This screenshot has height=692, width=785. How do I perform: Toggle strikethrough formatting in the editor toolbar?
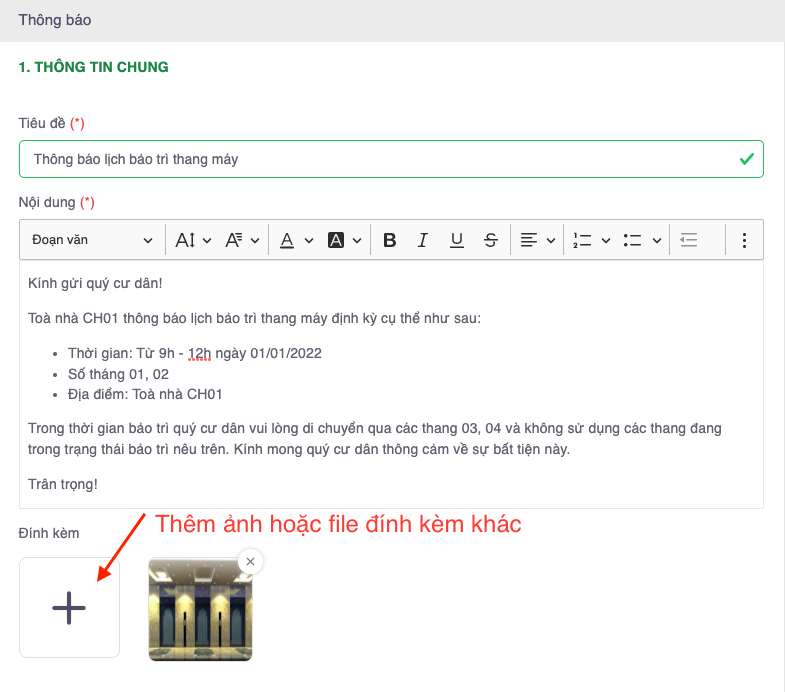click(490, 240)
